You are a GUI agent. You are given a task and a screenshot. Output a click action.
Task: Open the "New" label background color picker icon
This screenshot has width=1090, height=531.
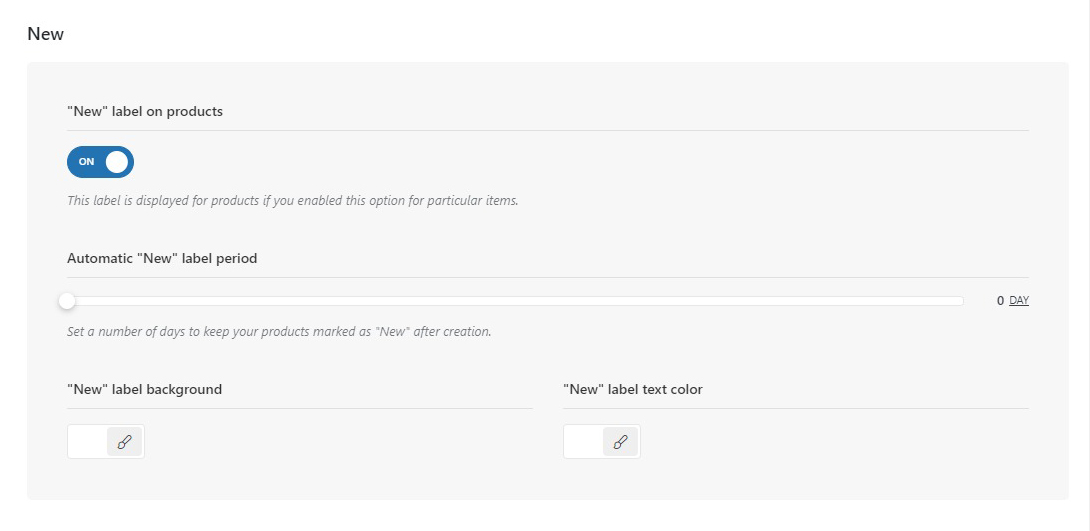[124, 442]
